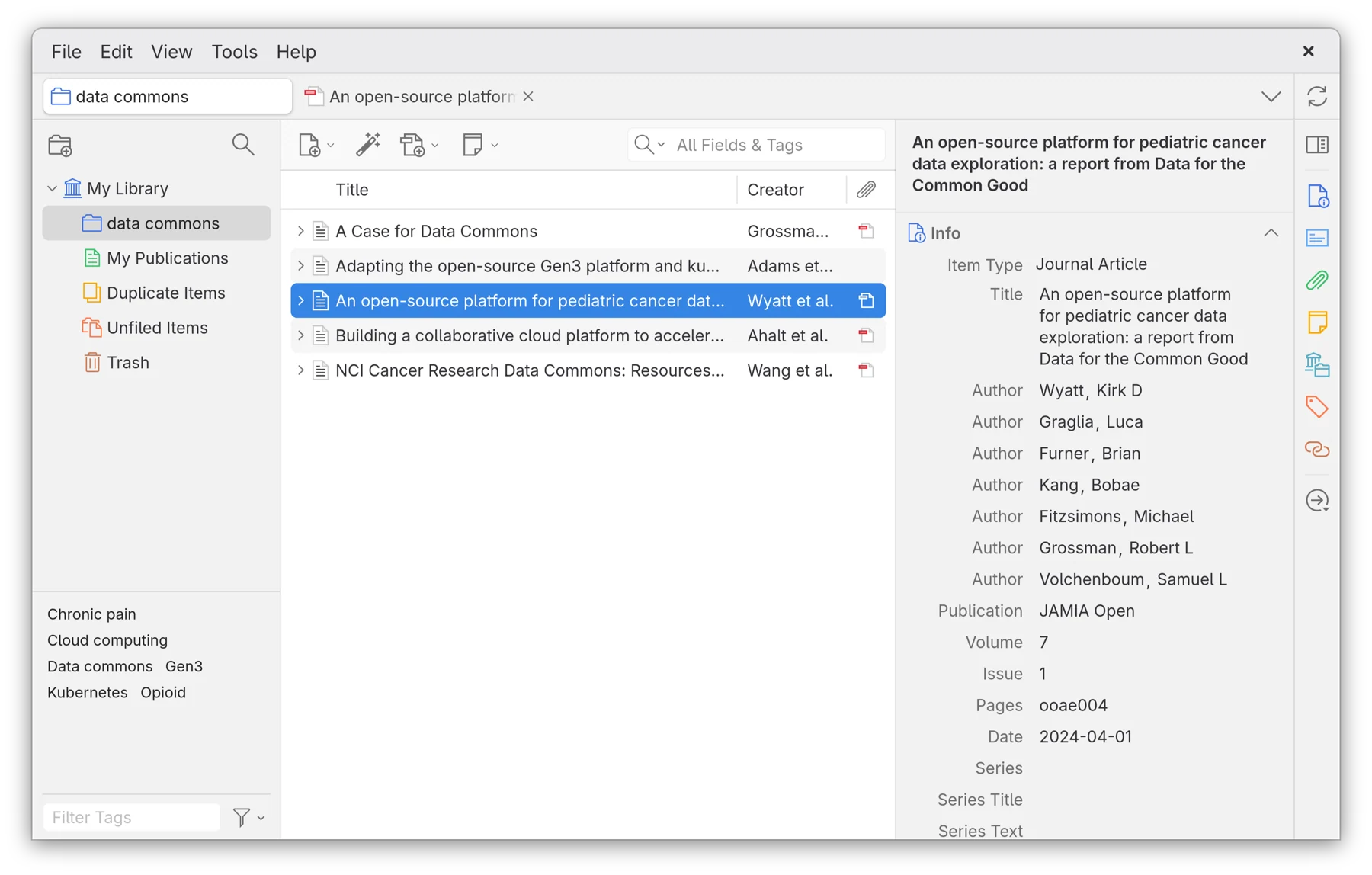
Task: Jump to Tags section icon
Action: click(x=1317, y=407)
